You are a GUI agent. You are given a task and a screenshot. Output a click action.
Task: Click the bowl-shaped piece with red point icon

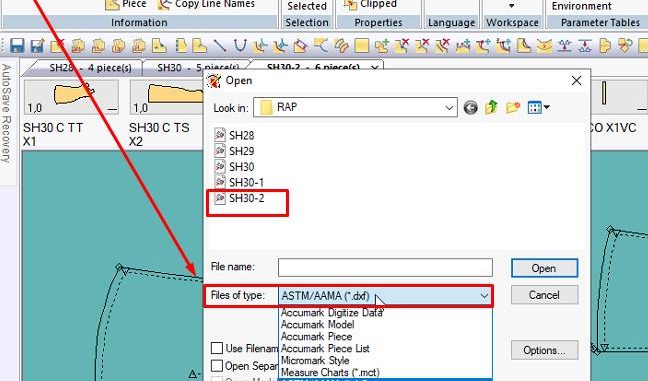pyautogui.click(x=544, y=45)
